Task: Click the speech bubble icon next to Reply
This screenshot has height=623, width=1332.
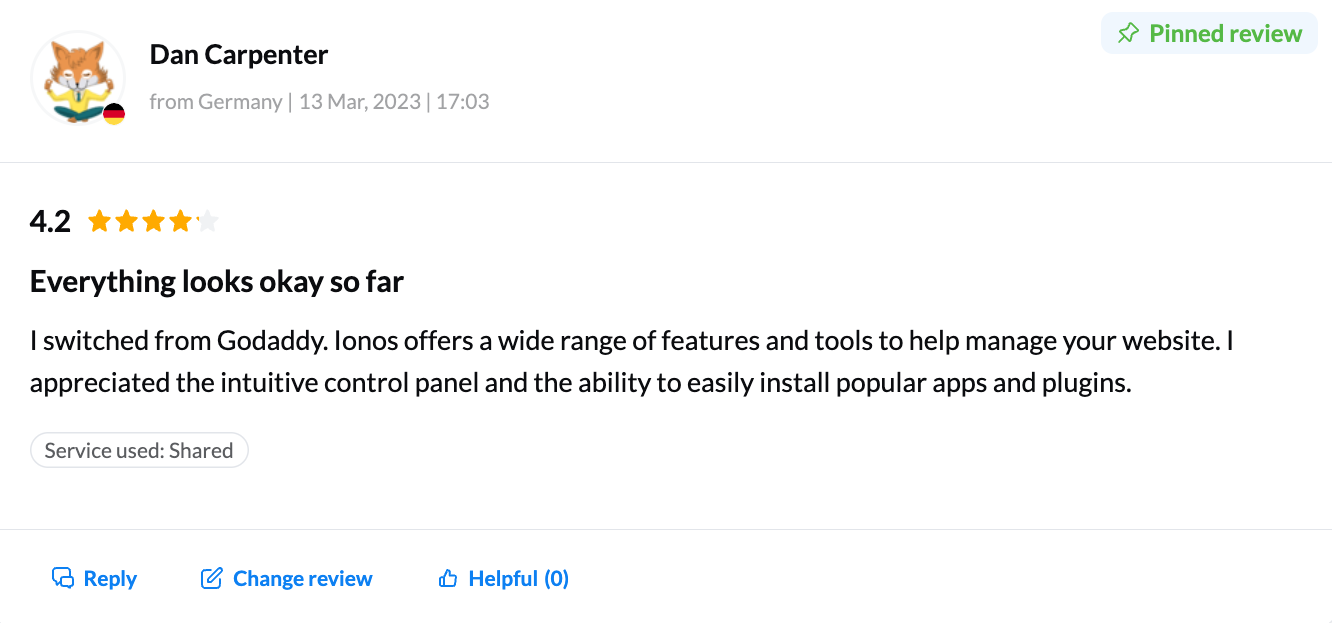Action: [62, 577]
